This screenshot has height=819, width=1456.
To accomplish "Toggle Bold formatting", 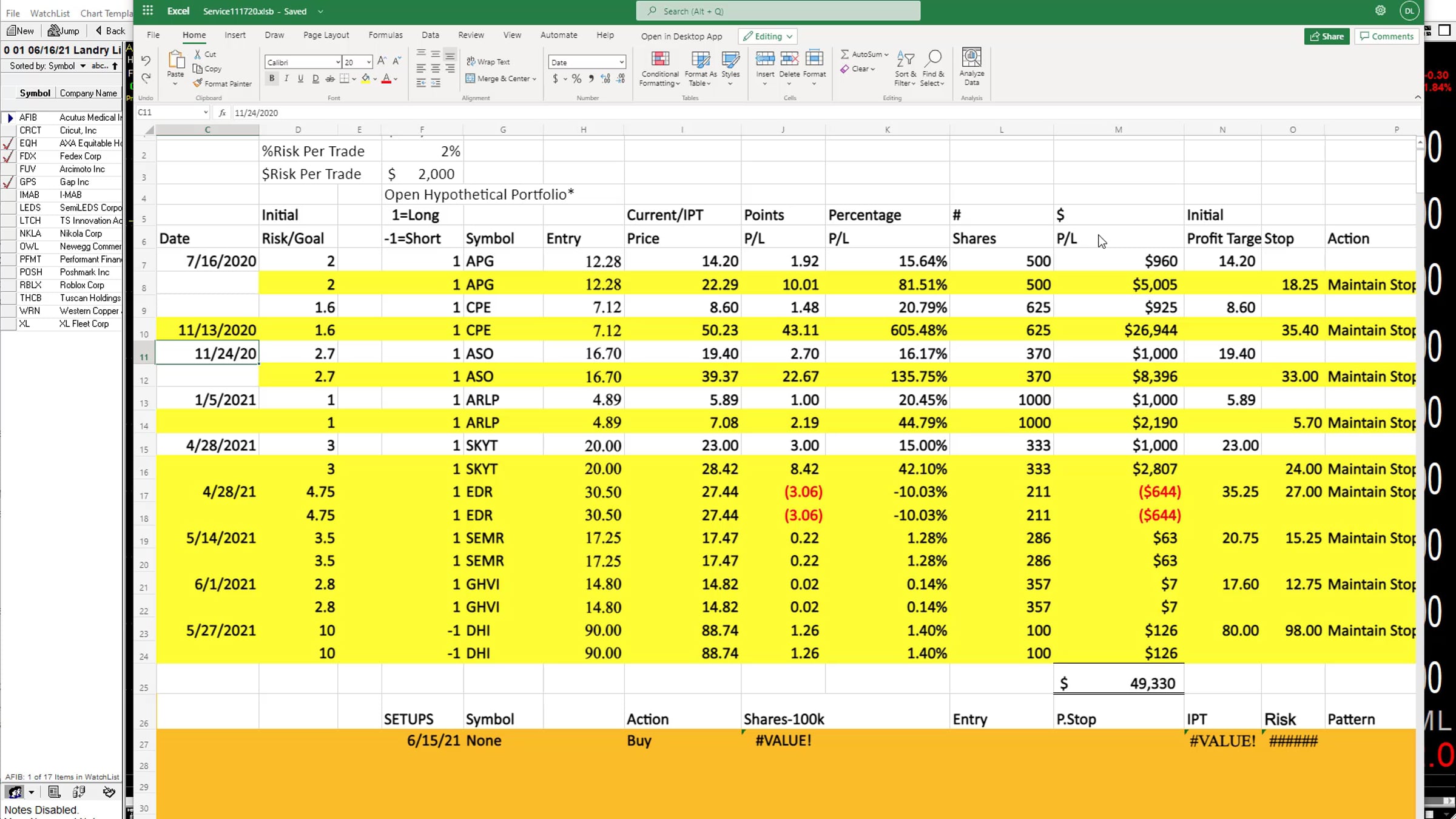I will (x=272, y=79).
